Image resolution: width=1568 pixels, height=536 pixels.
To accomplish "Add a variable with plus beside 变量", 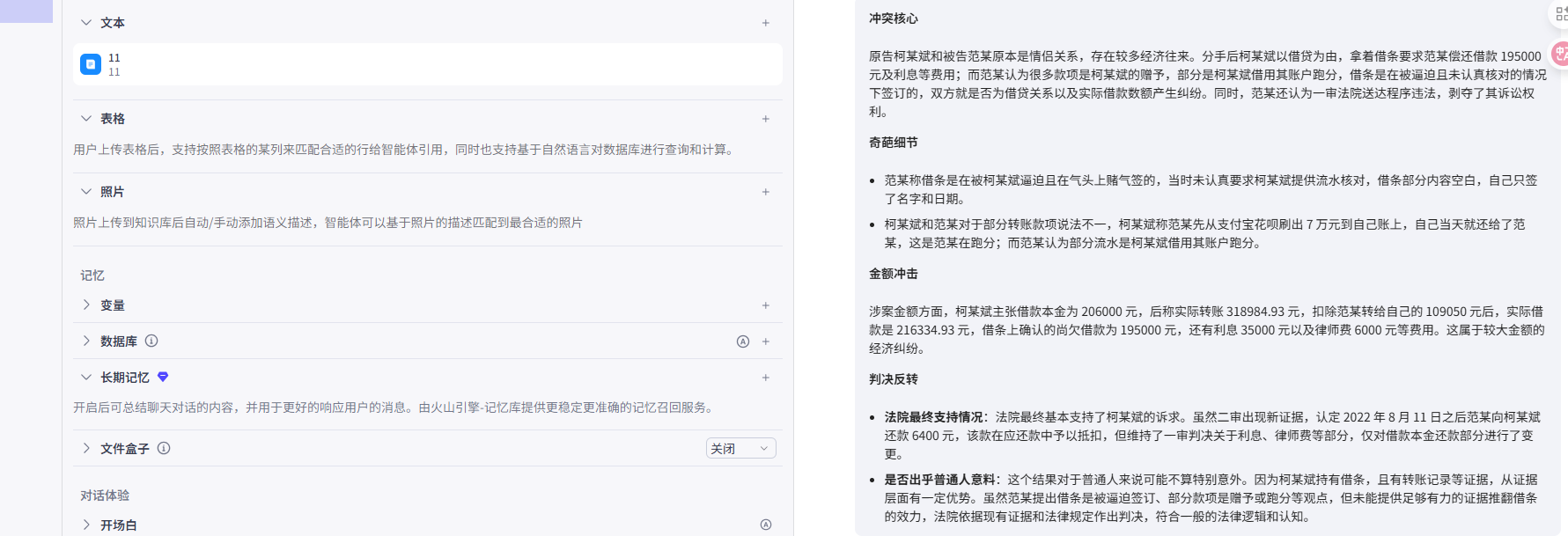I will pyautogui.click(x=765, y=305).
